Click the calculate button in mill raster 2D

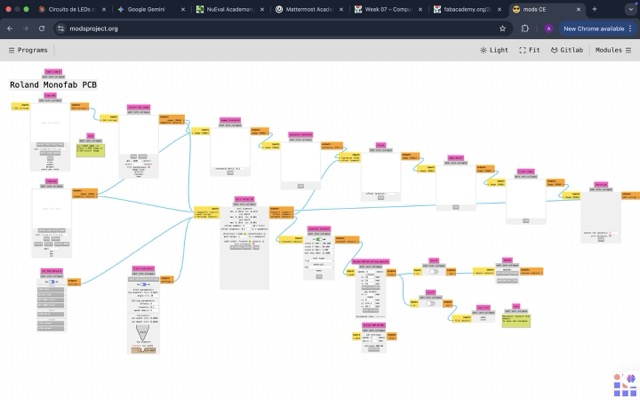(241, 247)
